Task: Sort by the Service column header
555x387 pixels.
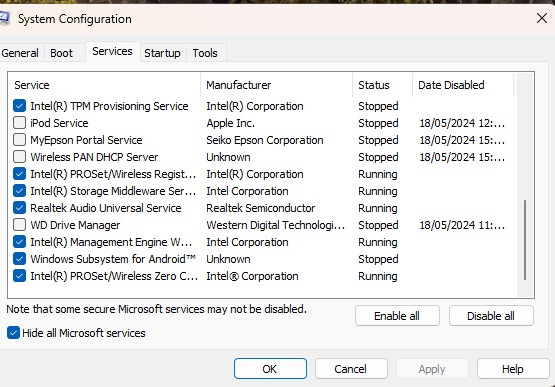Action: click(x=104, y=85)
